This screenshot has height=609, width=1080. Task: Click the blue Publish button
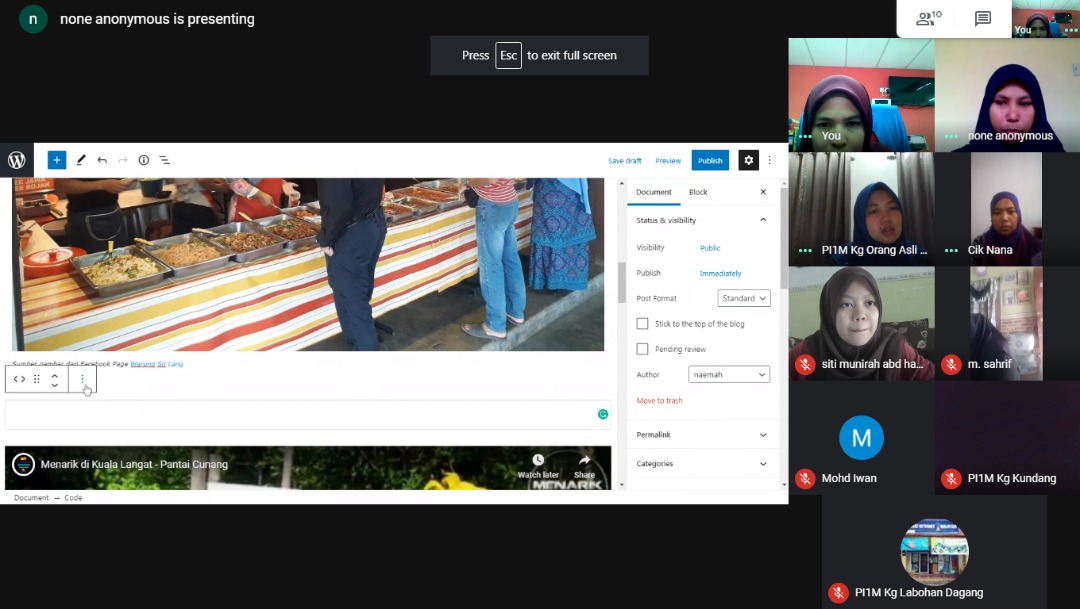coord(710,160)
